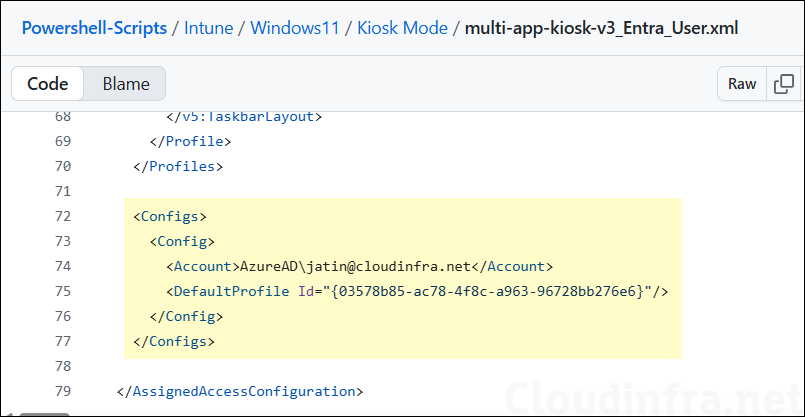The image size is (805, 417).
Task: Click the opening Configs tag
Action: (170, 216)
